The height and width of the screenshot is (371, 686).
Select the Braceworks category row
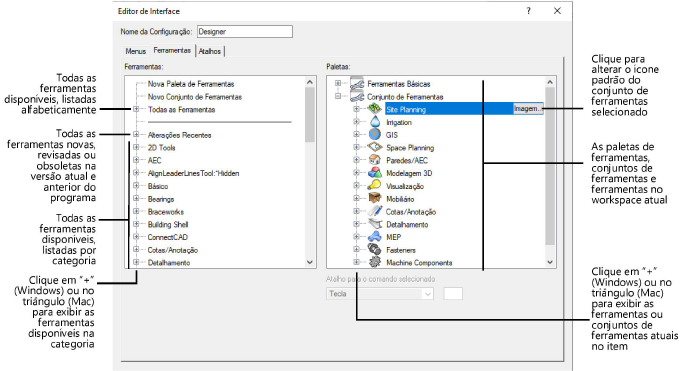coord(166,212)
